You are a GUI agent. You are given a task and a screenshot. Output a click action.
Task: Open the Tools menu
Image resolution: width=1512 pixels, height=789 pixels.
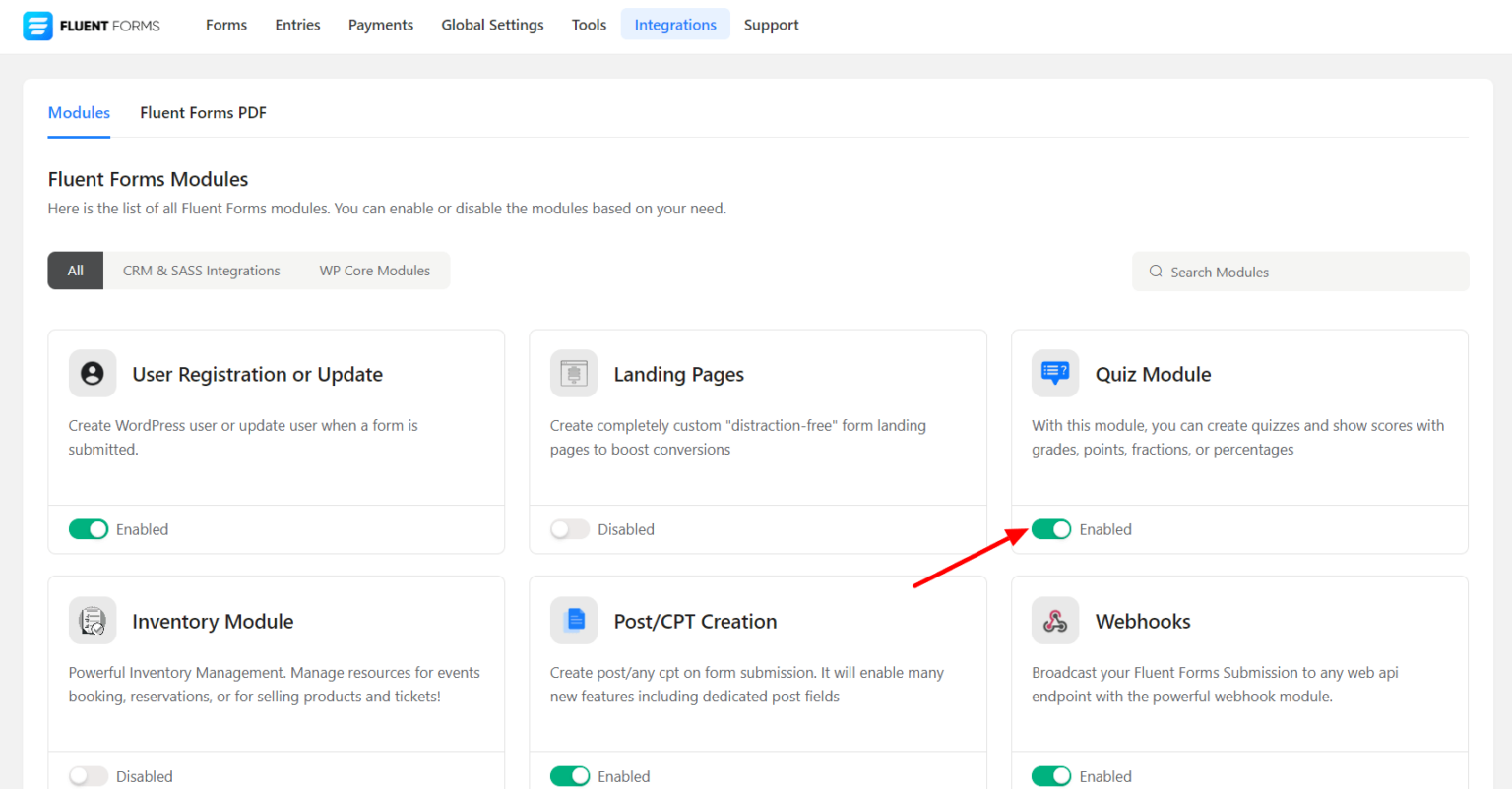click(x=589, y=25)
